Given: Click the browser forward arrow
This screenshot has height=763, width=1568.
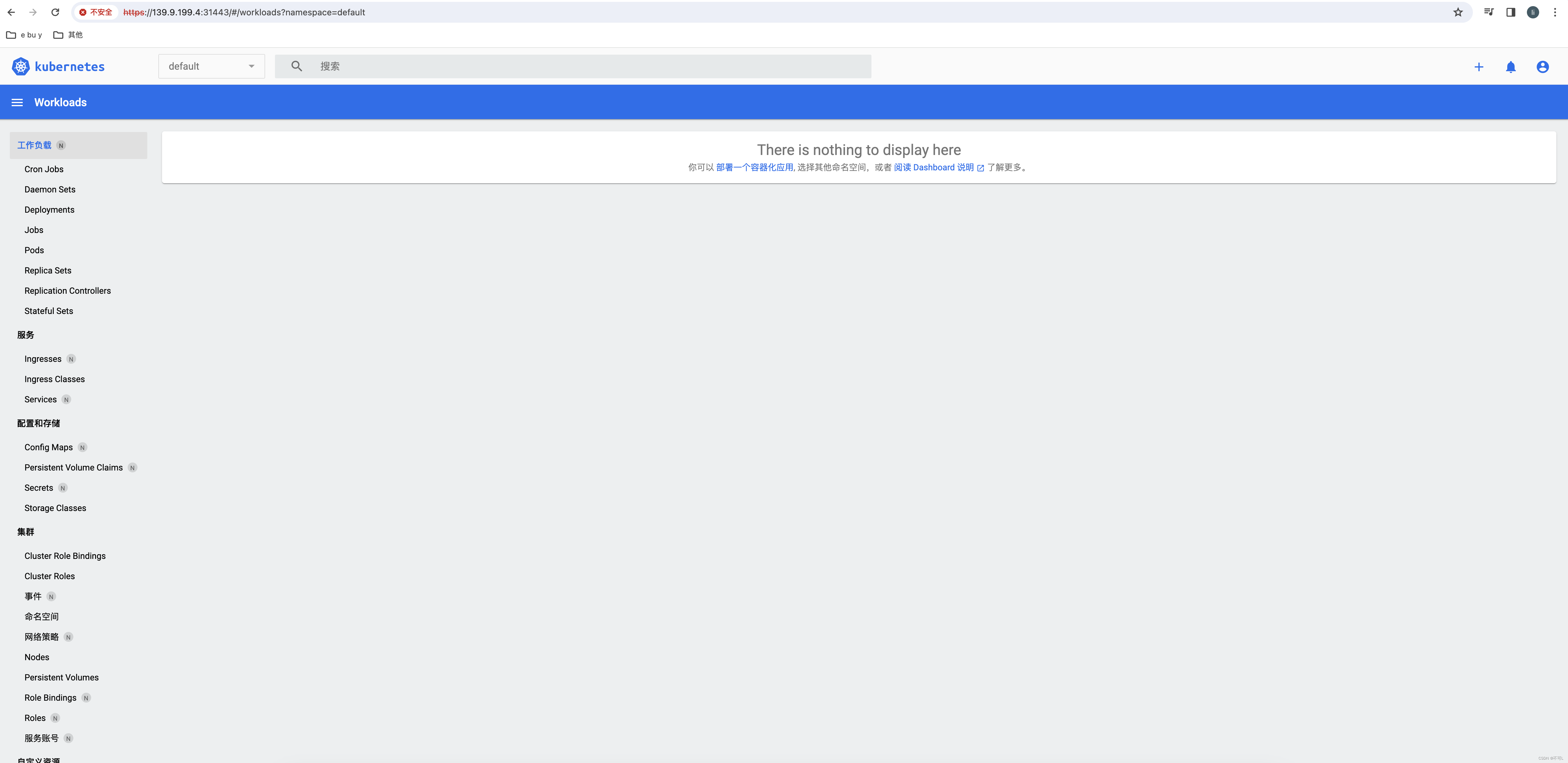Looking at the screenshot, I should (33, 12).
